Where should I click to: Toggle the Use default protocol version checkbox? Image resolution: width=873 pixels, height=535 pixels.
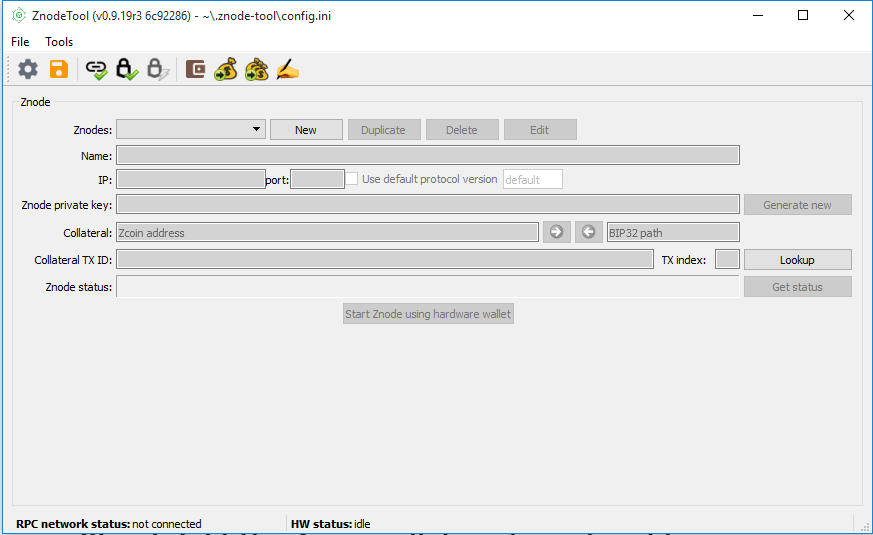coord(352,179)
